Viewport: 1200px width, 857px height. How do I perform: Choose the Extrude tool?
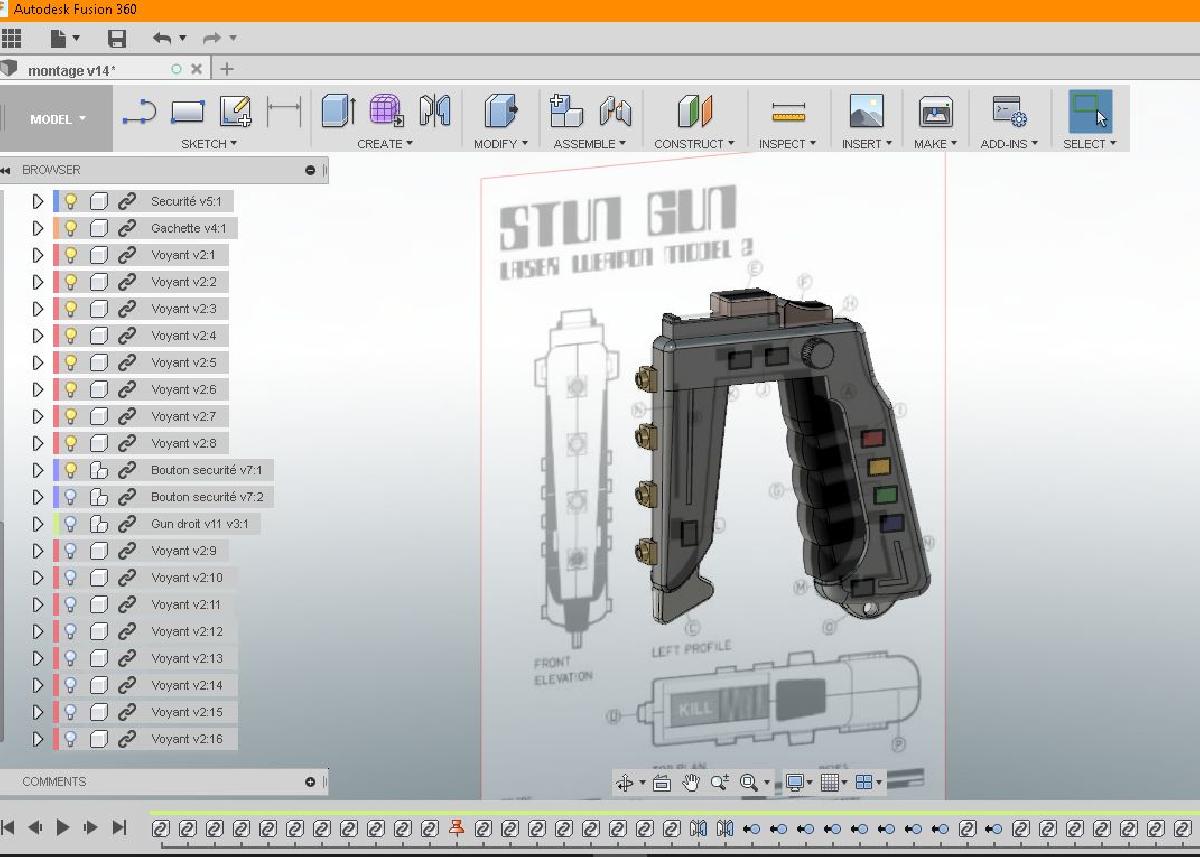click(x=338, y=111)
